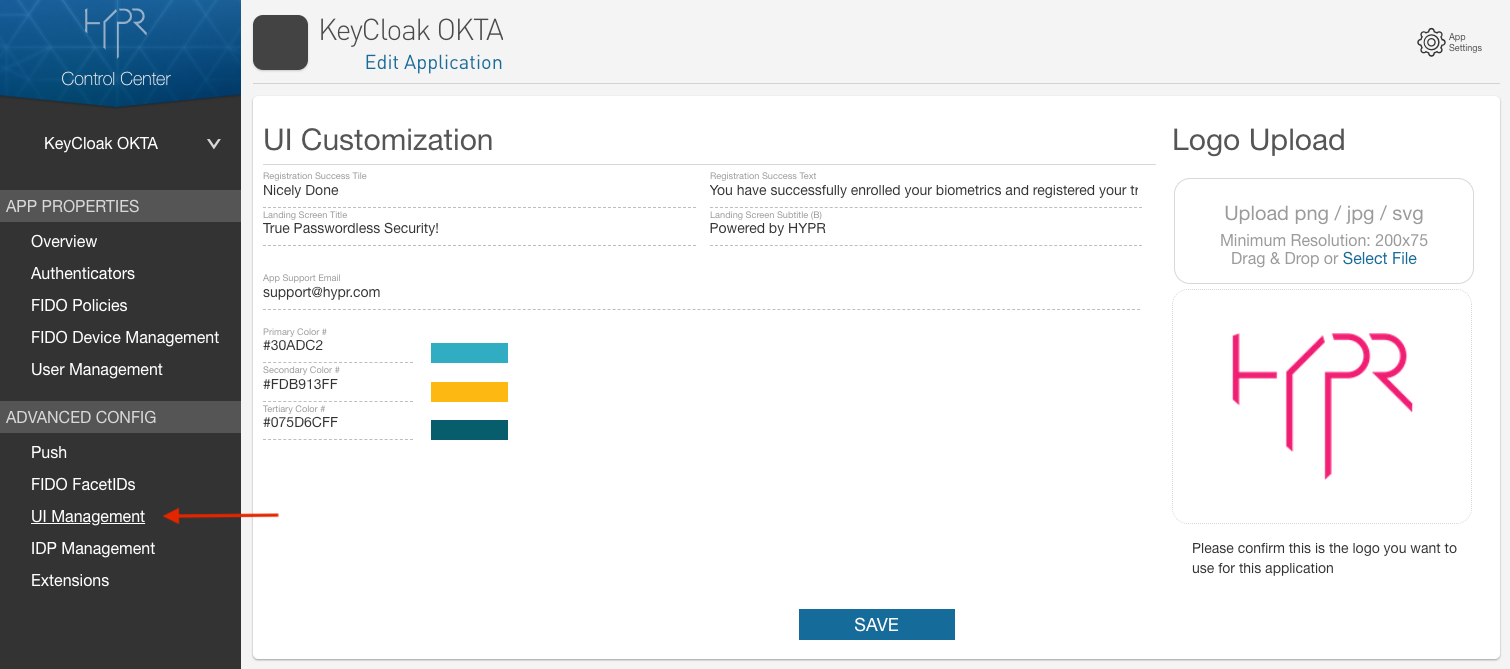Open Push configuration
The height and width of the screenshot is (669, 1510).
click(x=49, y=452)
